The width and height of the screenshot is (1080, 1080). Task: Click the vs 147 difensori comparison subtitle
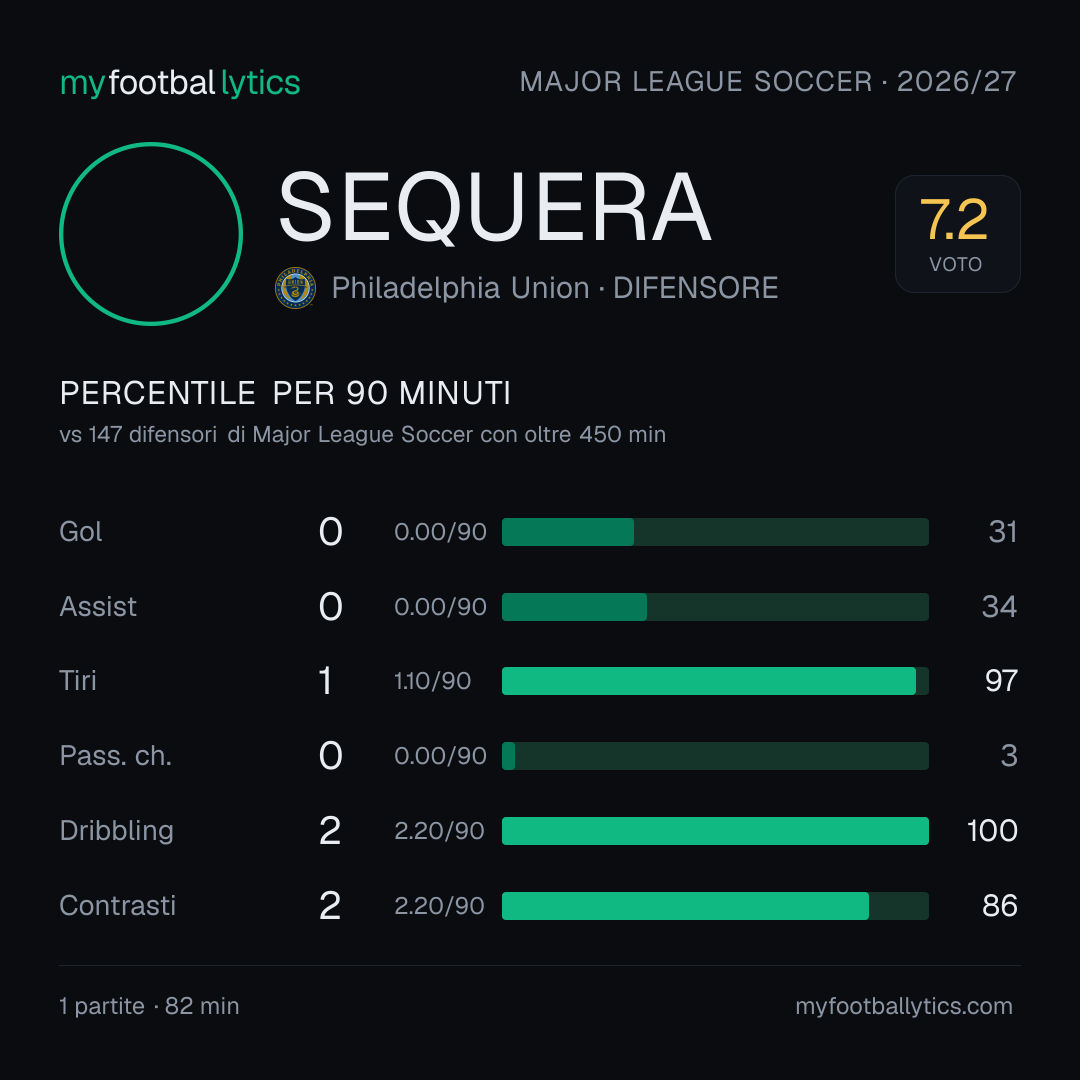click(x=362, y=435)
